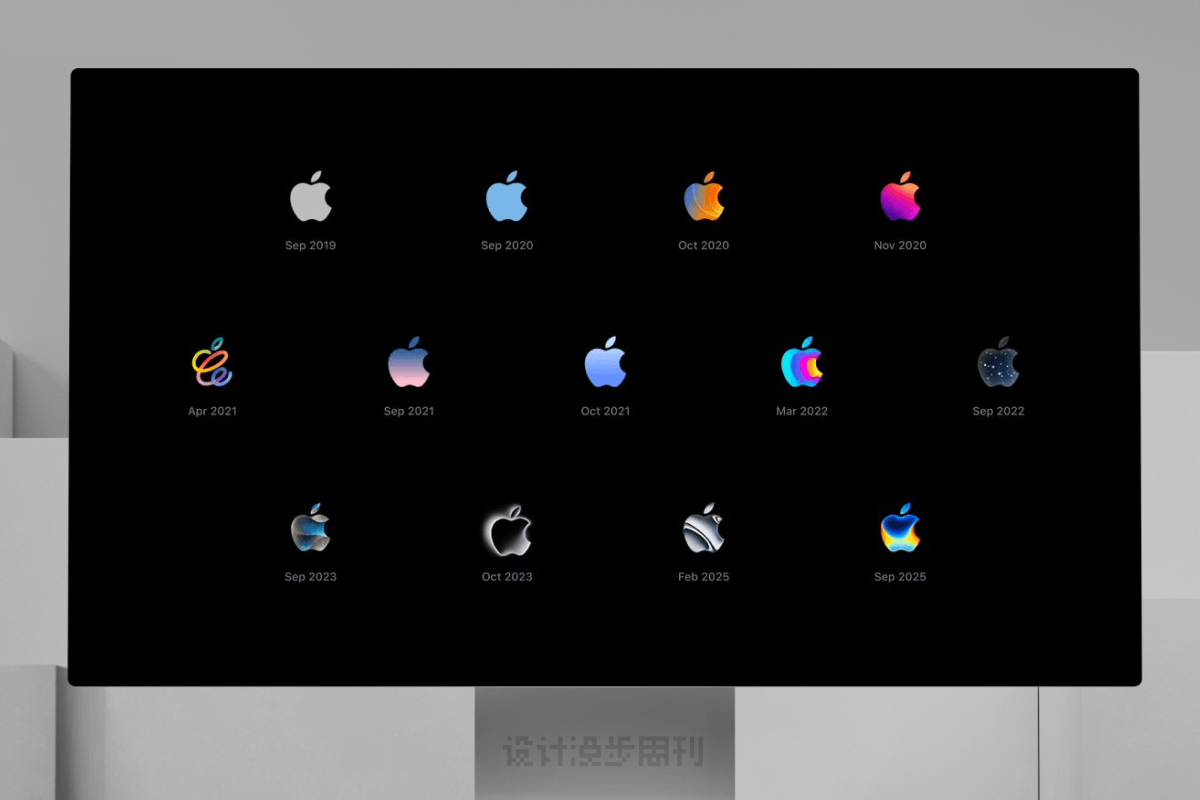The image size is (1200, 800).
Task: Open the blue gradient Oct 2021 Apple logo
Action: coord(605,364)
